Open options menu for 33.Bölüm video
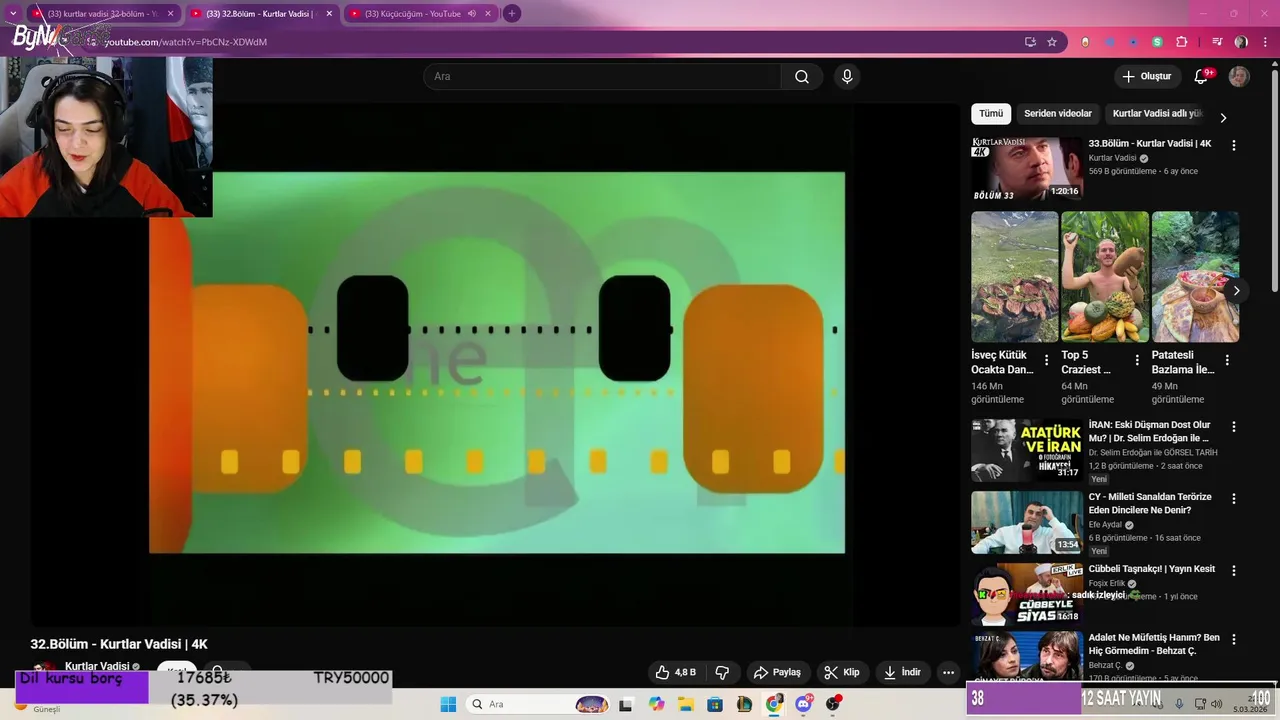 click(x=1233, y=145)
